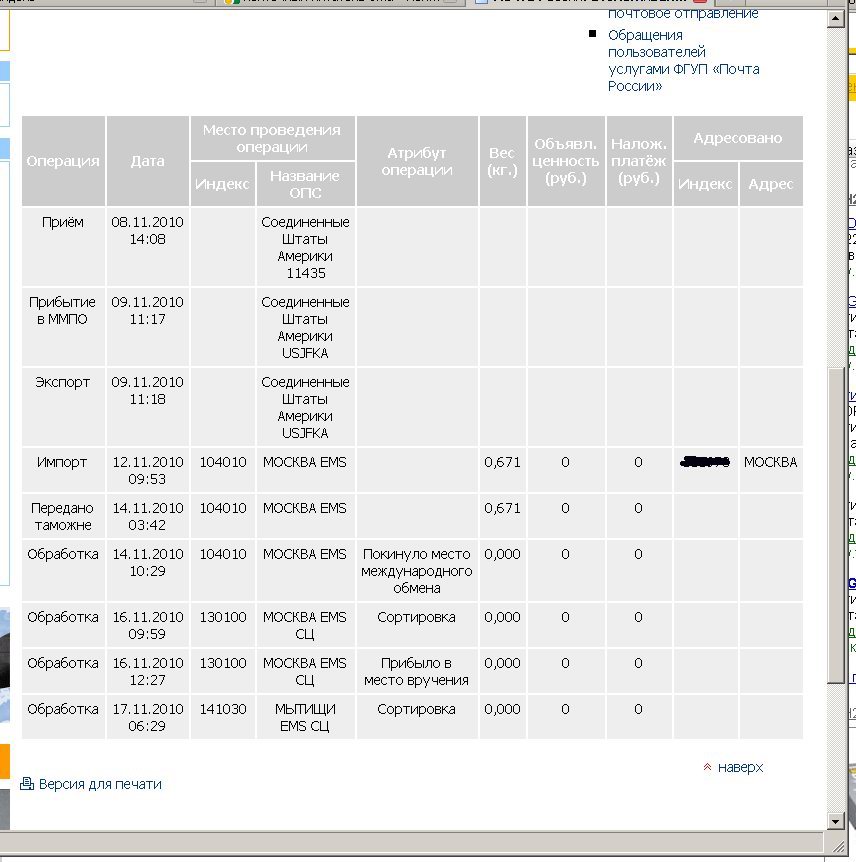This screenshot has width=856, height=862.
Task: Click the printer icon beside Версия для печати
Action: [x=27, y=784]
